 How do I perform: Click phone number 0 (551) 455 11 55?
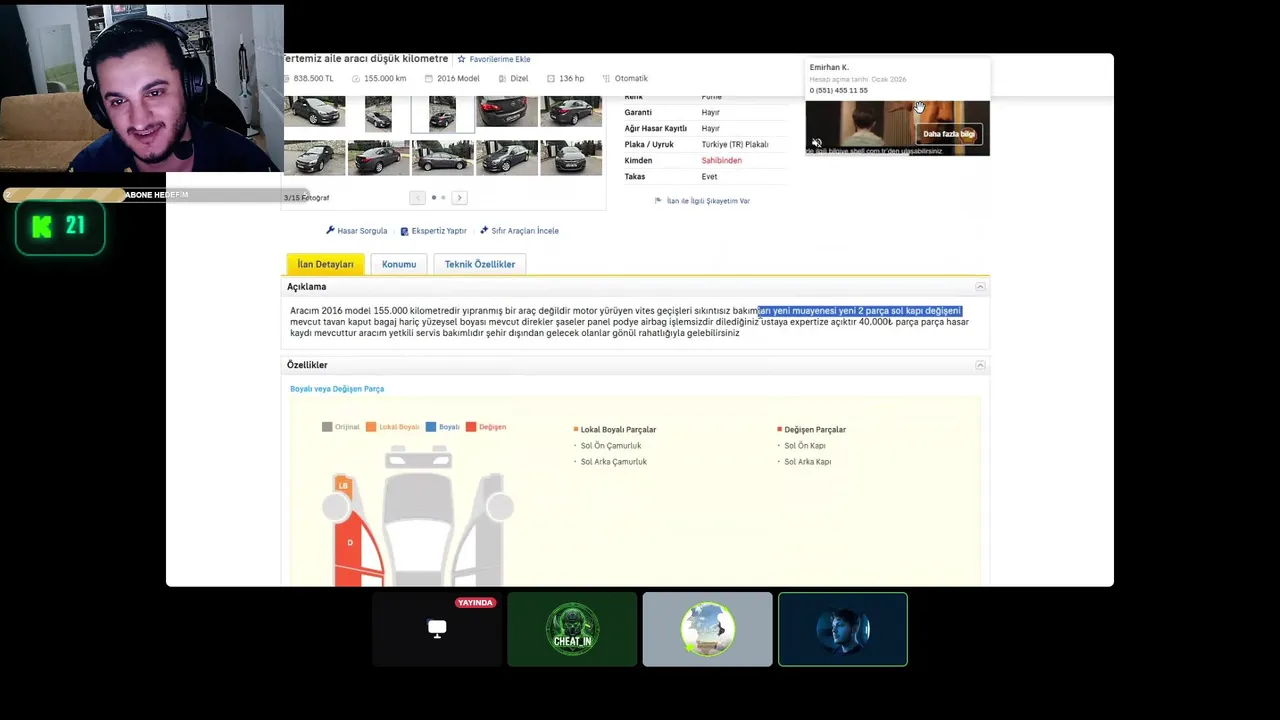839,90
